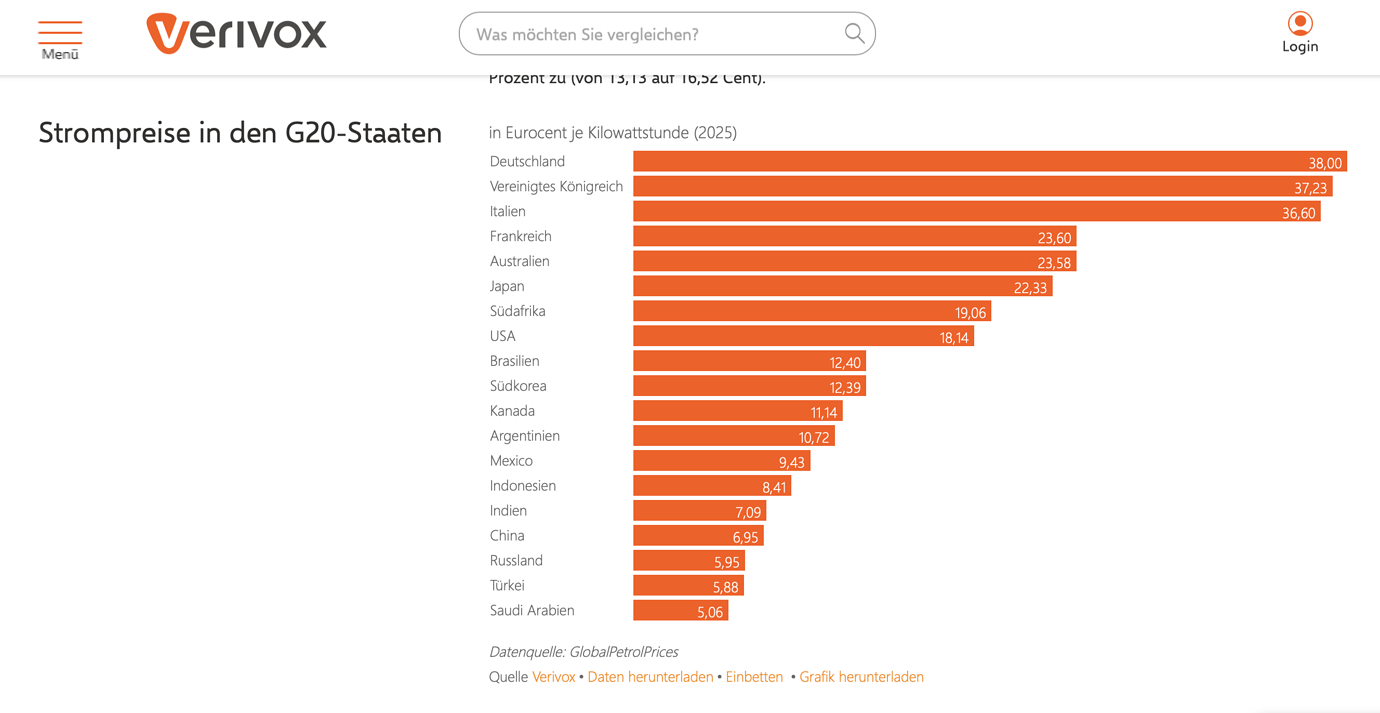Image resolution: width=1380 pixels, height=713 pixels.
Task: Select the Deutschland bar showing 38,00
Action: click(989, 162)
